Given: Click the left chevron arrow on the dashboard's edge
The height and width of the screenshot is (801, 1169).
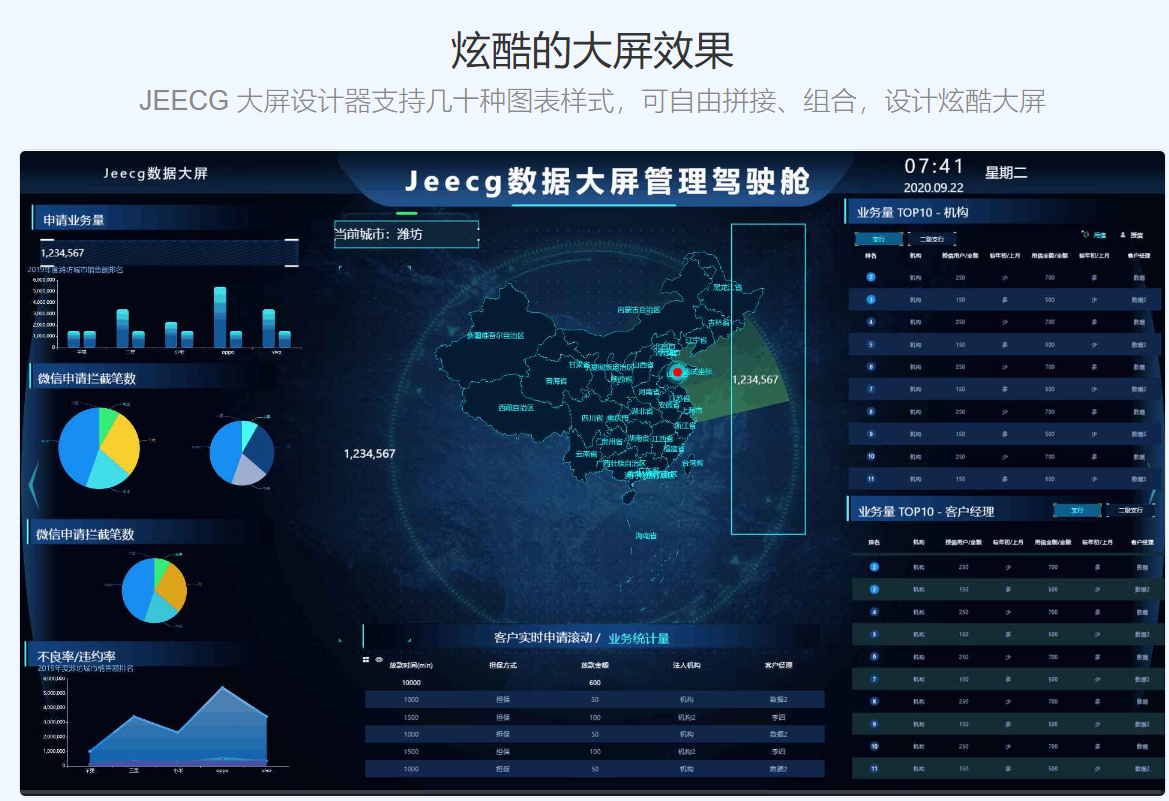Looking at the screenshot, I should (33, 485).
